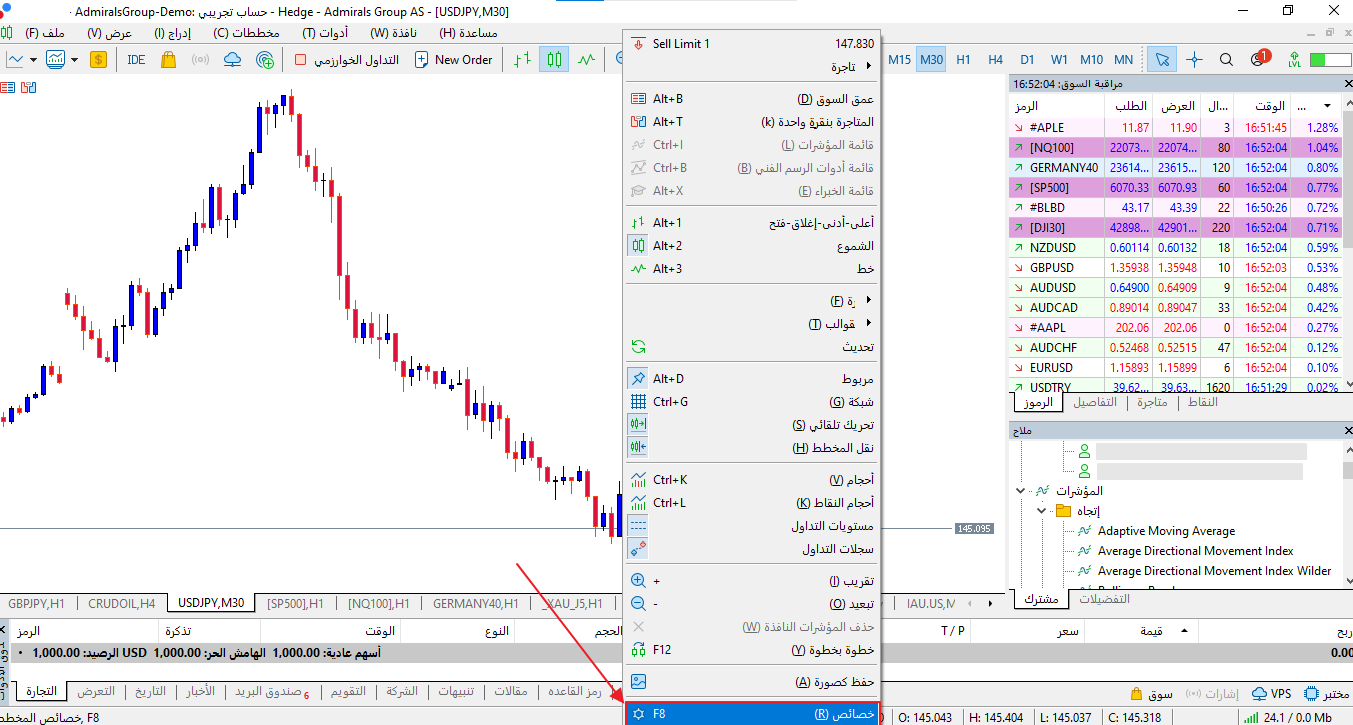
Task: Switch to line chart icon in toolbar
Action: [x=587, y=60]
